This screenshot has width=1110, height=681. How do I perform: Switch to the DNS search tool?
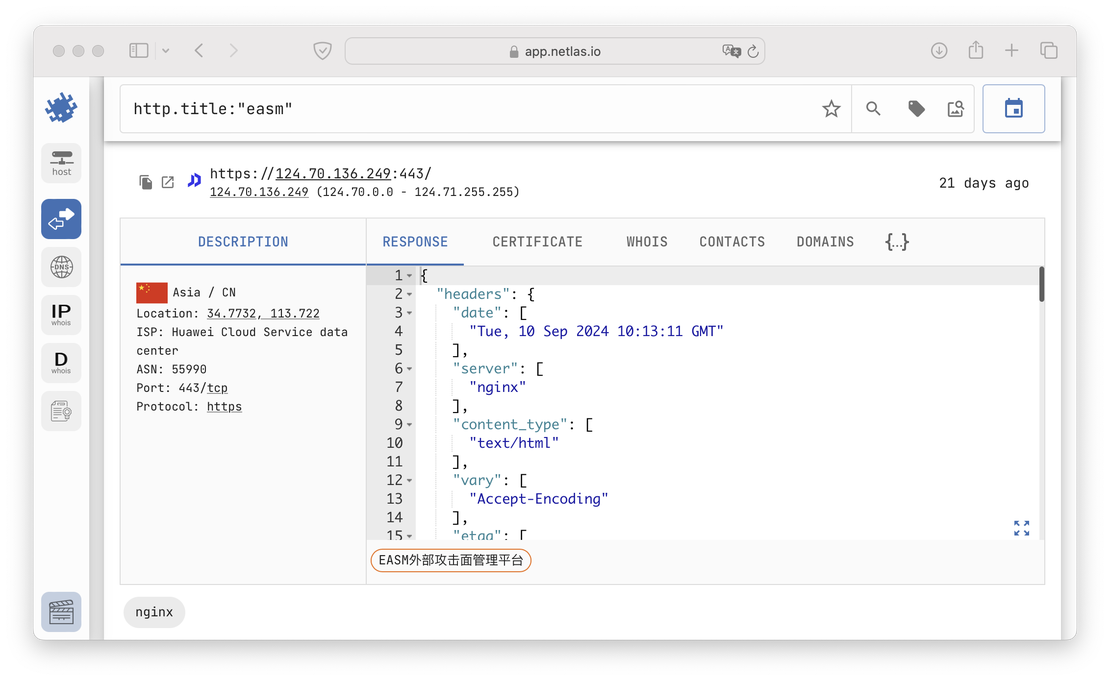[x=61, y=267]
